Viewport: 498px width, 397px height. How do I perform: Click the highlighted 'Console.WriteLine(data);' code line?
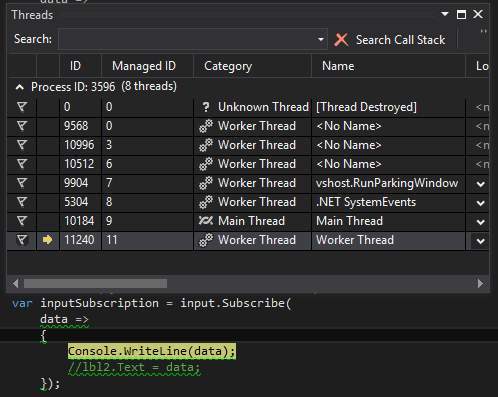point(152,351)
